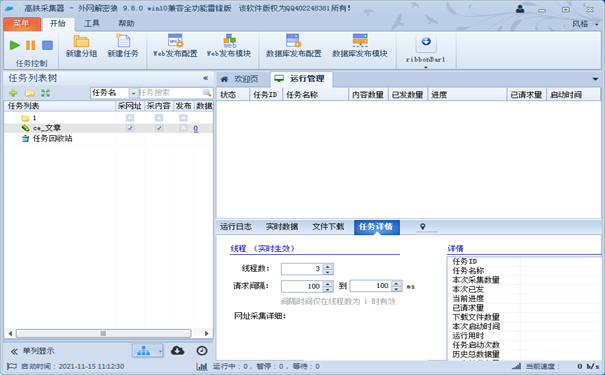This screenshot has height=375, width=605.
Task: Open the 文件下载 tab
Action: coord(328,226)
